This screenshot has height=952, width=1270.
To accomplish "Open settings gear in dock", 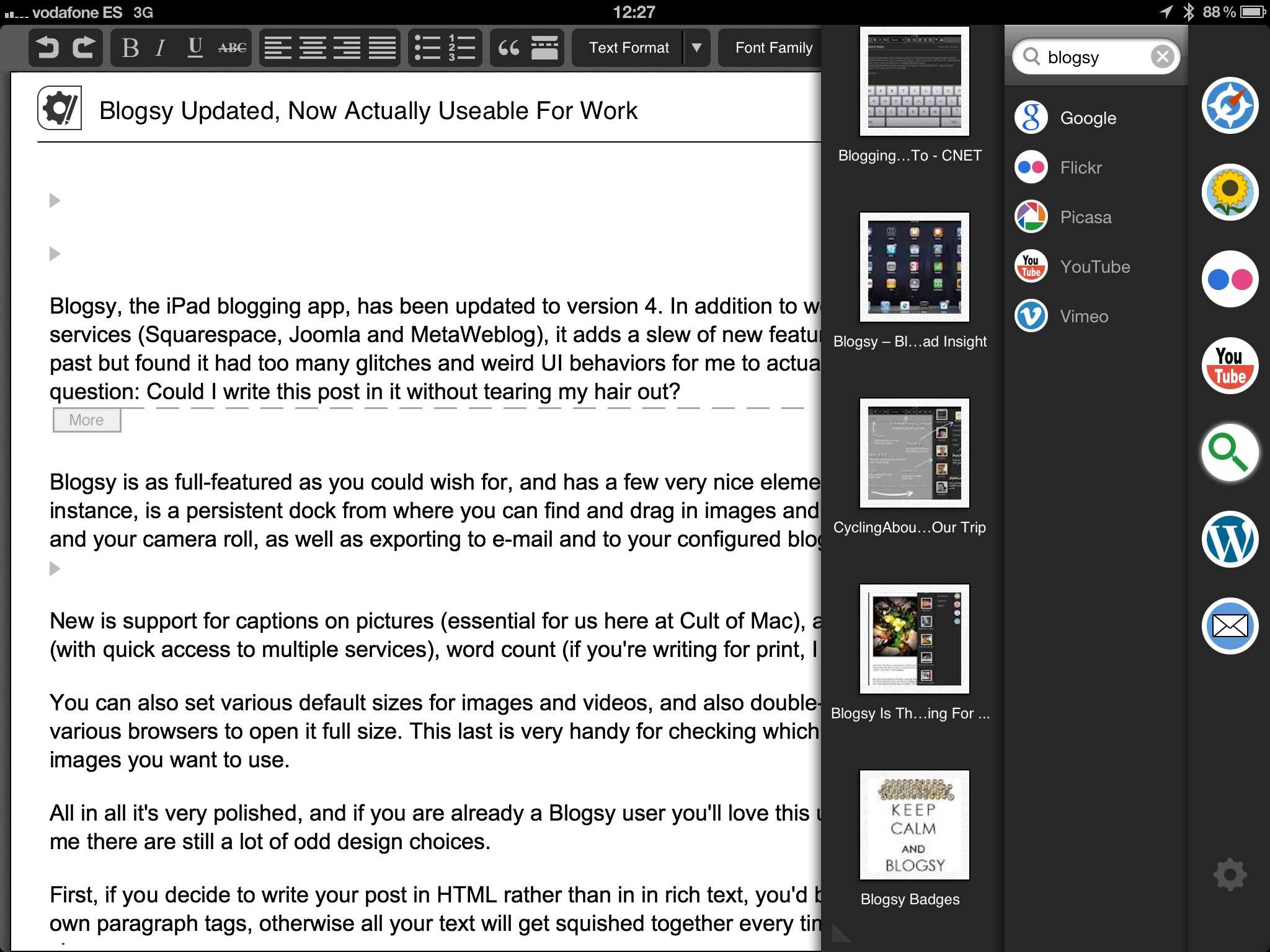I will click(1229, 875).
